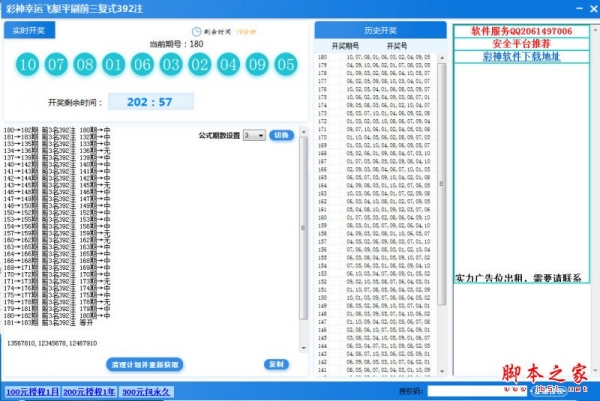Open the 公式期数设置 dropdown
Image resolution: width=600 pixels, height=401 pixels.
[x=254, y=135]
